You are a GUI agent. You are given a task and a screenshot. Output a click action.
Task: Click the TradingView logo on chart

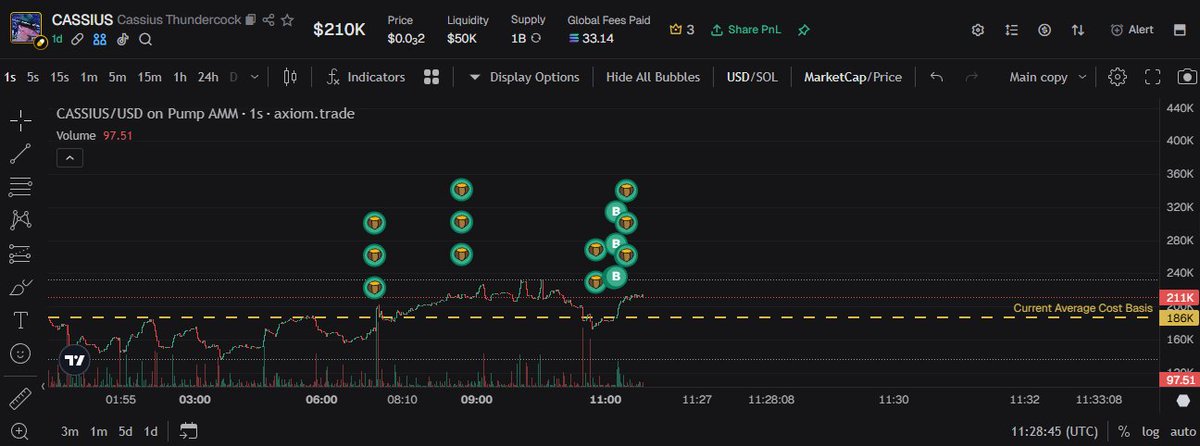[74, 359]
